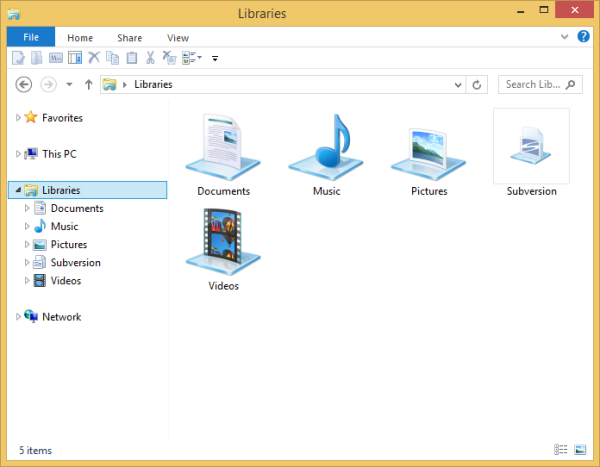Viewport: 600px width, 467px height.
Task: Expand Subversion node in navigation tree
Action: [x=27, y=262]
